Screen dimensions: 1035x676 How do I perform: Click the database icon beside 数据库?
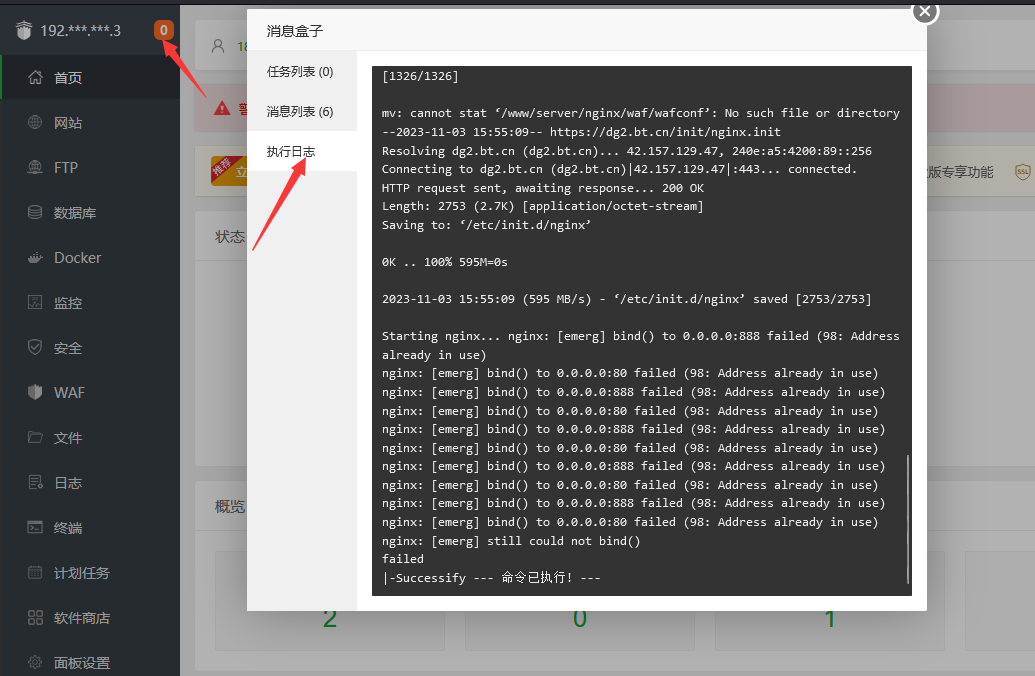[x=36, y=213]
